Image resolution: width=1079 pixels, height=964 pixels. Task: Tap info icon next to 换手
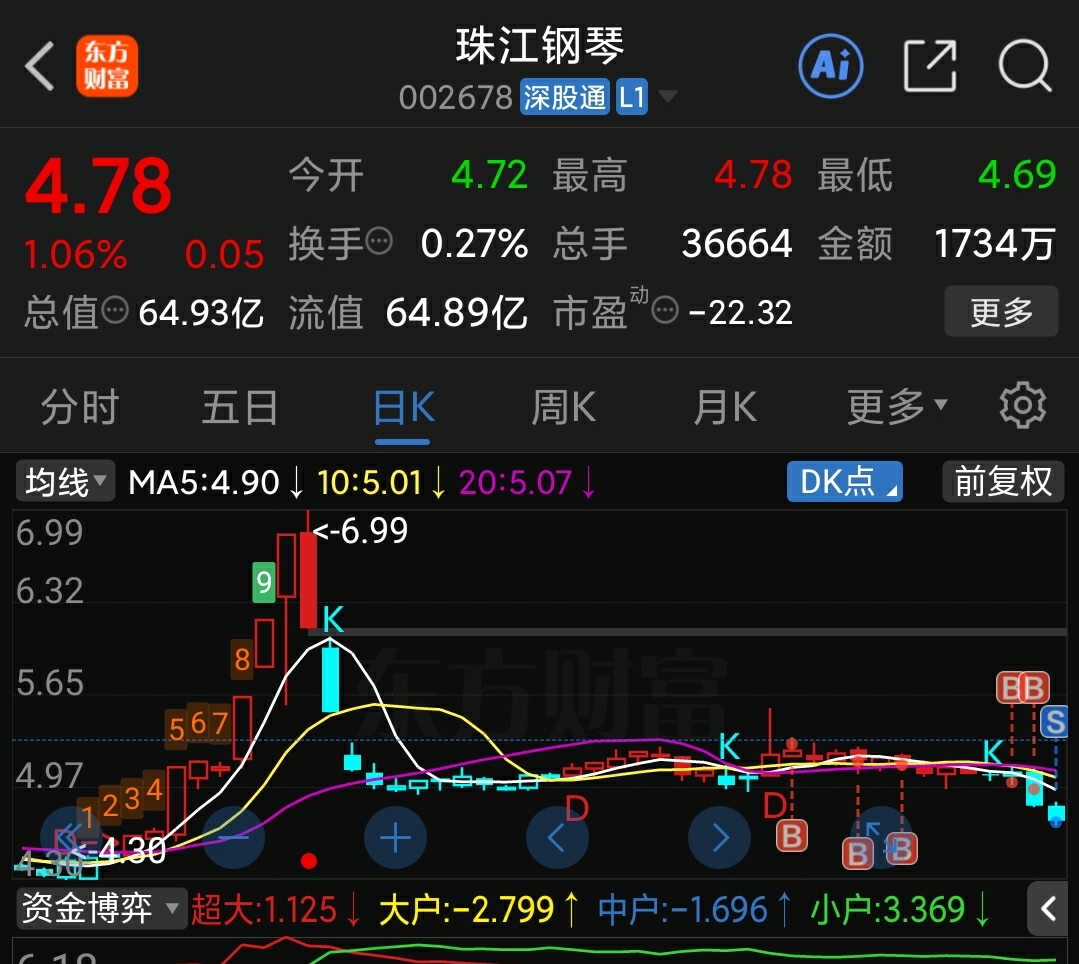click(379, 242)
